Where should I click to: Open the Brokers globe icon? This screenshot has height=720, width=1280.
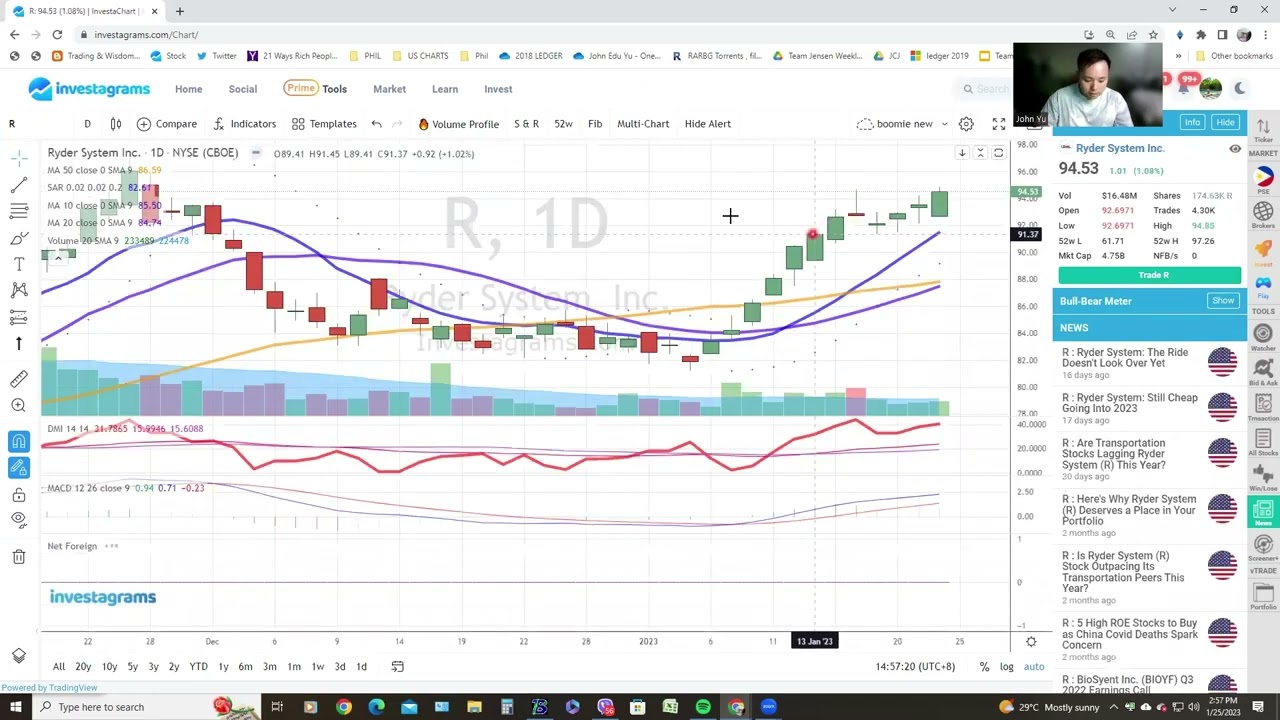(1264, 215)
